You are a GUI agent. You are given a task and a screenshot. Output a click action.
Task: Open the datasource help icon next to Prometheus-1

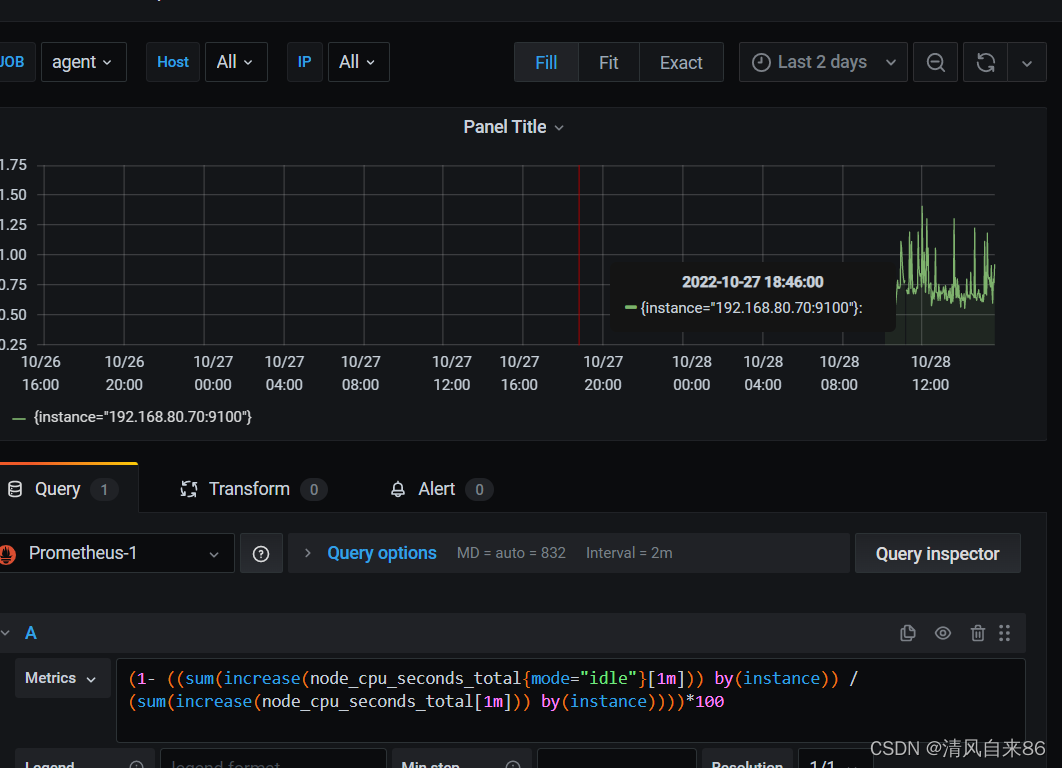[x=261, y=553]
